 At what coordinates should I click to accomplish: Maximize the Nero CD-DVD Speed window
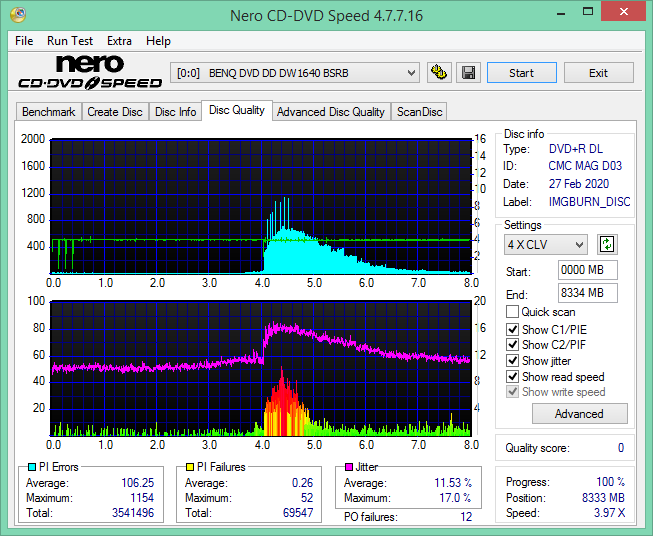click(x=588, y=12)
